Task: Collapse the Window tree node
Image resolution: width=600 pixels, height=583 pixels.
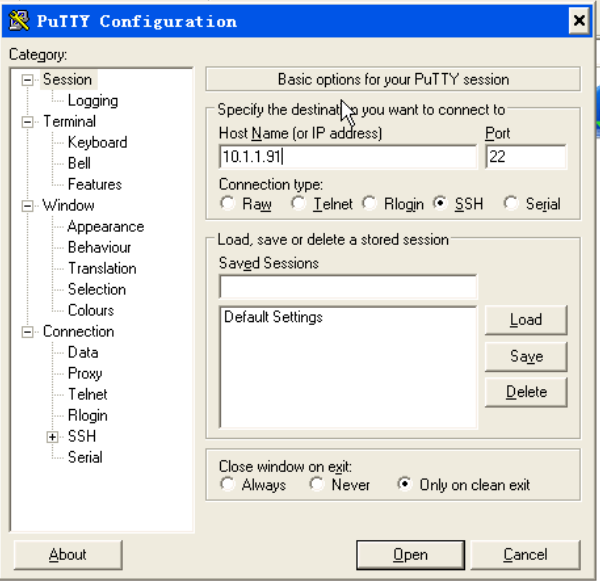Action: click(27, 206)
